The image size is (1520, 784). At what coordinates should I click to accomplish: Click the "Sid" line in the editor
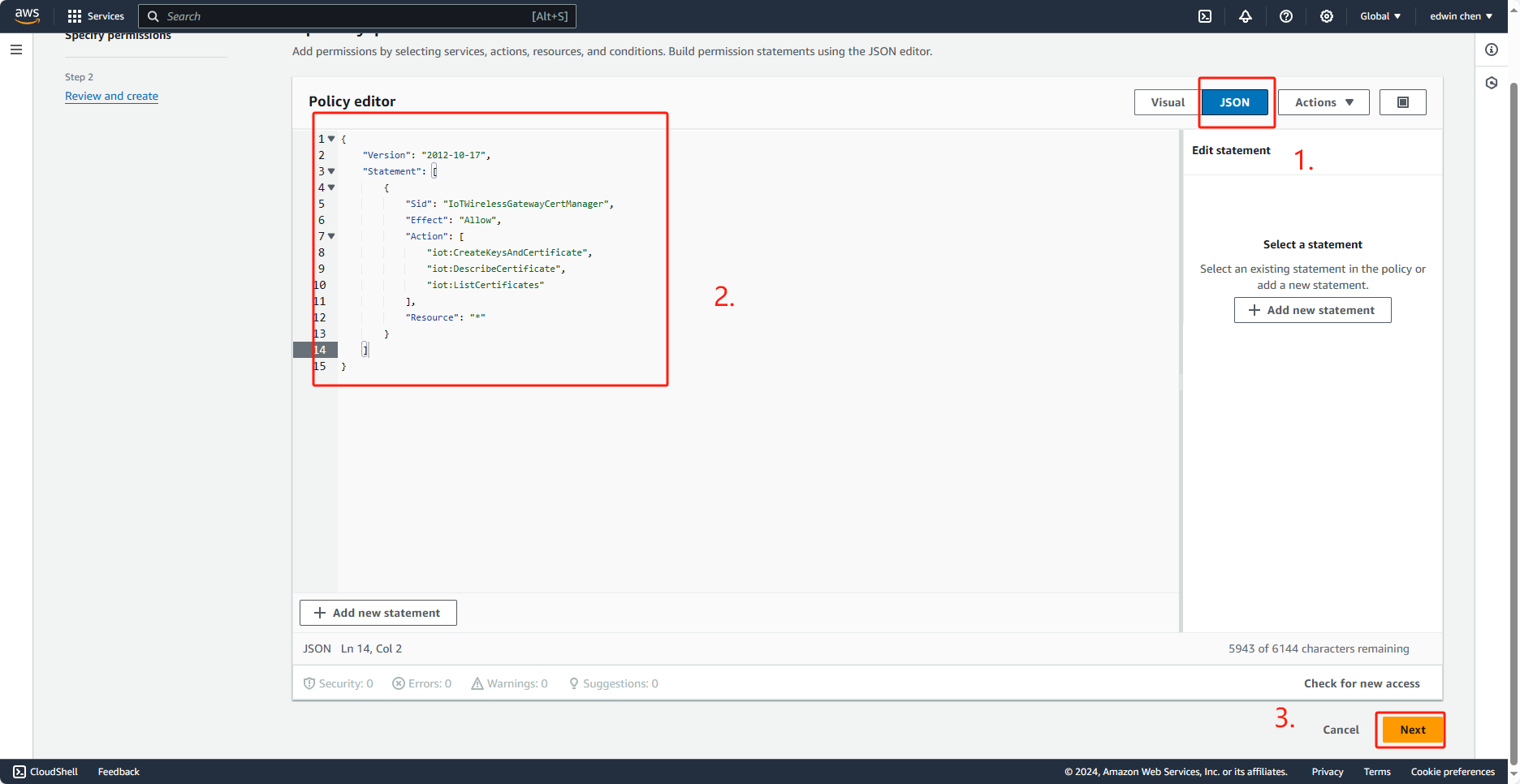tap(509, 204)
